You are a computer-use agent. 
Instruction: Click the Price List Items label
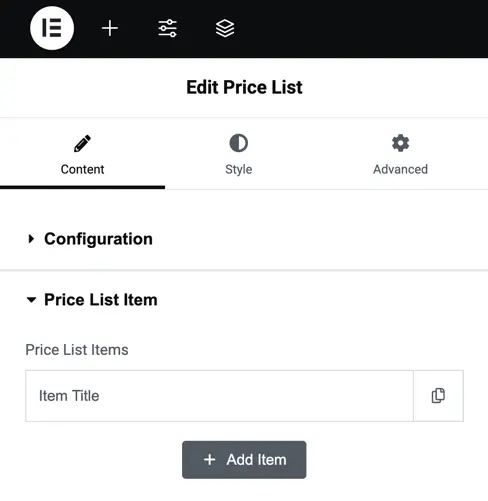pos(77,350)
